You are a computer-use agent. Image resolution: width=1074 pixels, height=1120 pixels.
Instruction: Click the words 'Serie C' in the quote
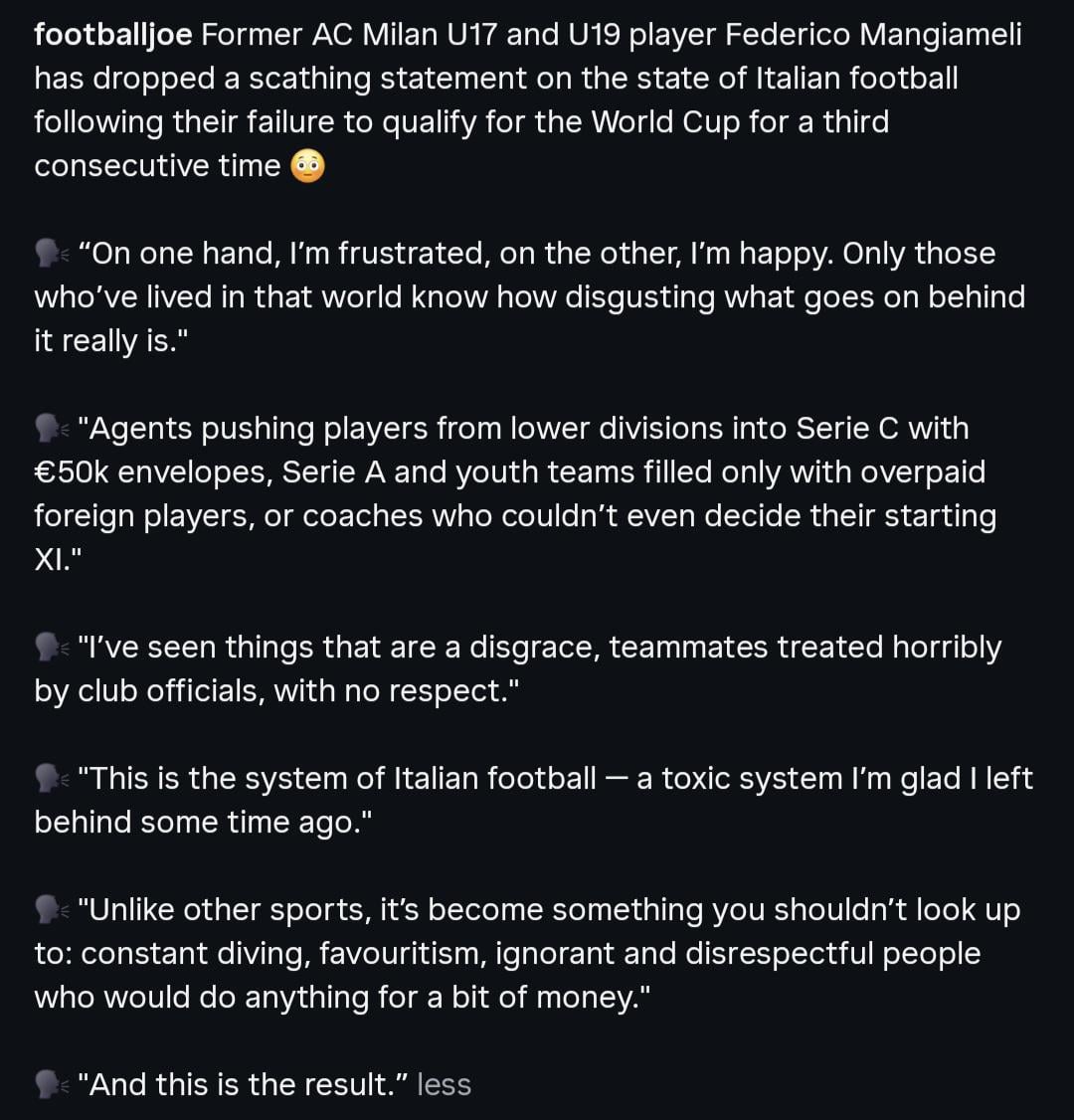846,429
